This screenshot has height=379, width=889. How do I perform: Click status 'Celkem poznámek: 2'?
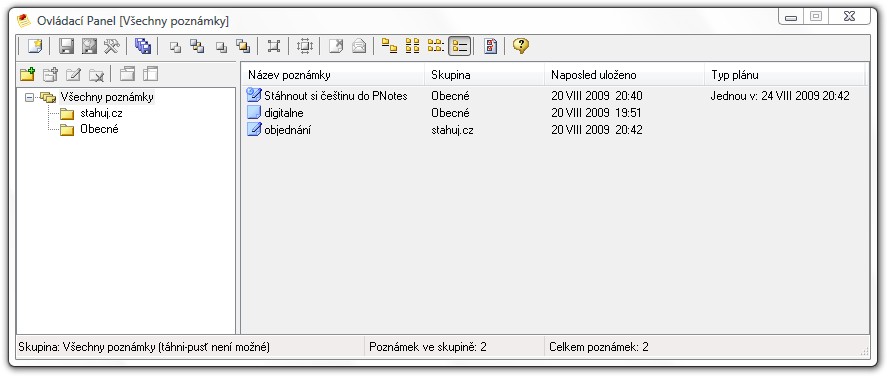point(599,347)
